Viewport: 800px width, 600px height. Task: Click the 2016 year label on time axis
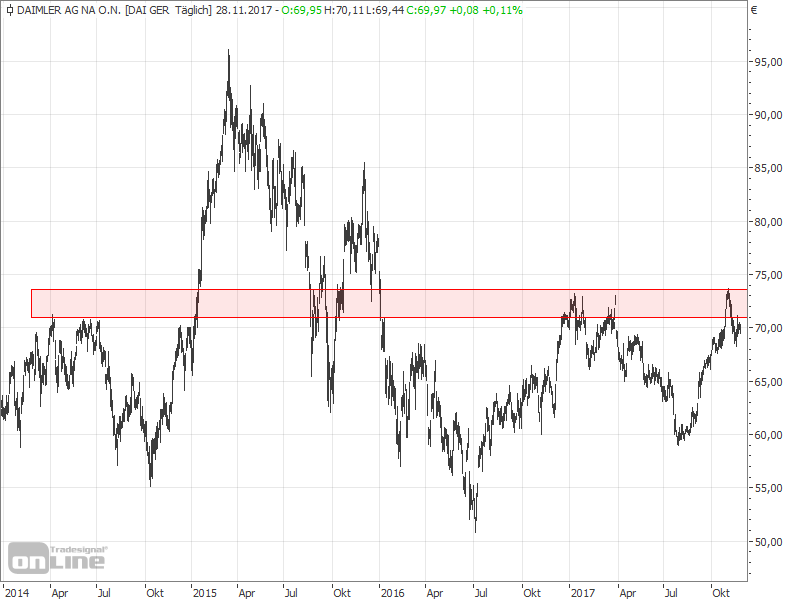click(x=392, y=592)
